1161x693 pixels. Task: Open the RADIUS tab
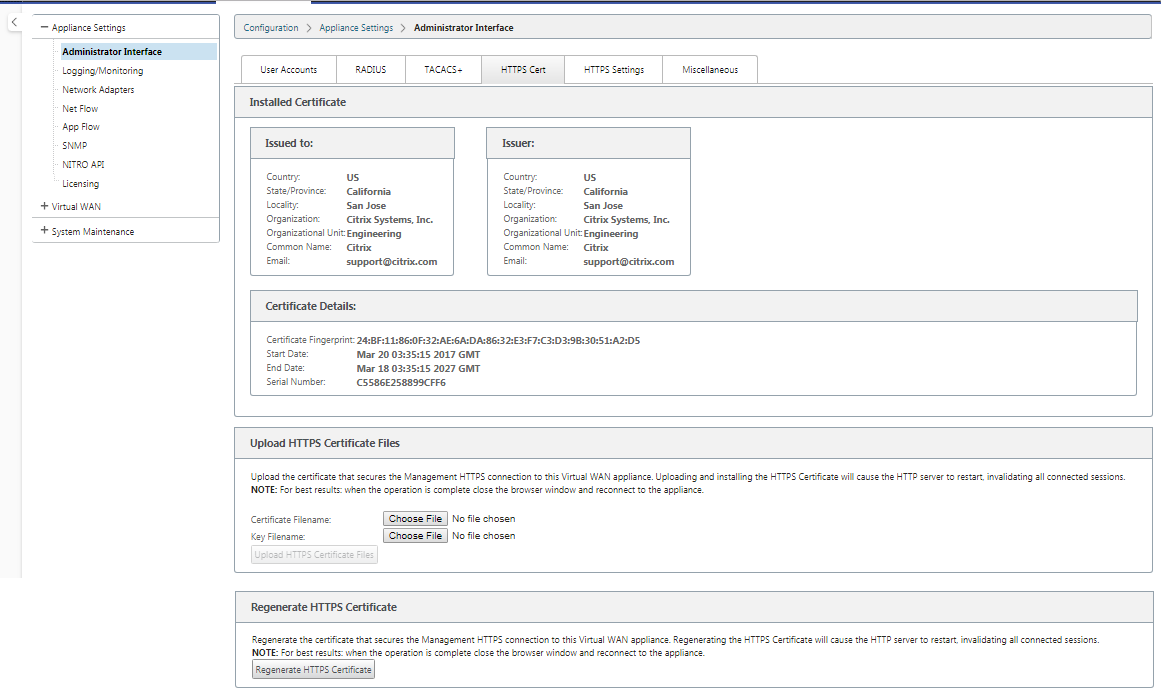click(371, 70)
